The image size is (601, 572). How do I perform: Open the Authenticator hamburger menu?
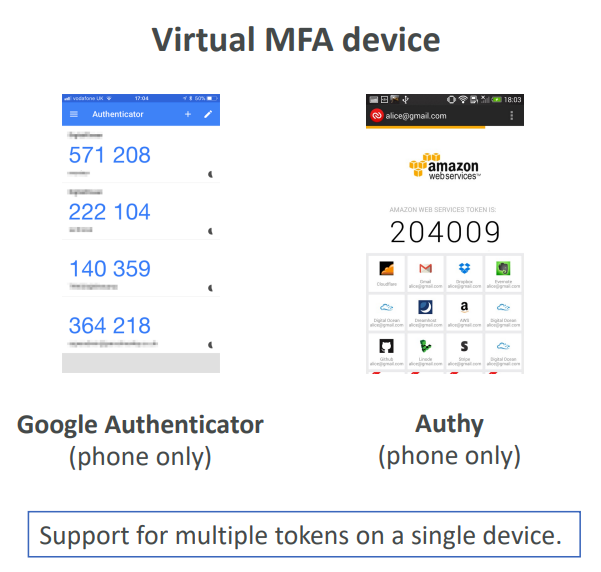pos(74,115)
